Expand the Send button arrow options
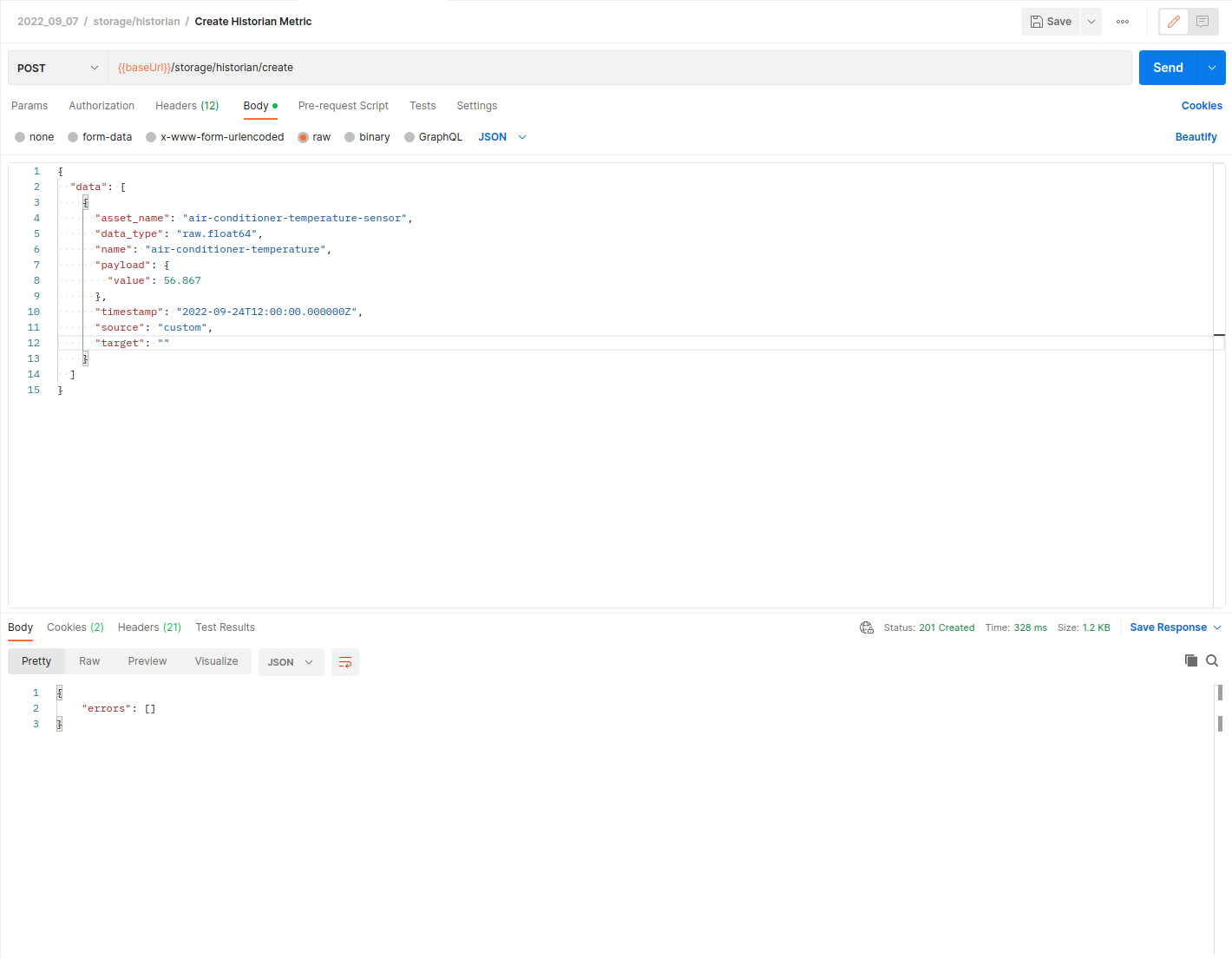 coord(1212,68)
